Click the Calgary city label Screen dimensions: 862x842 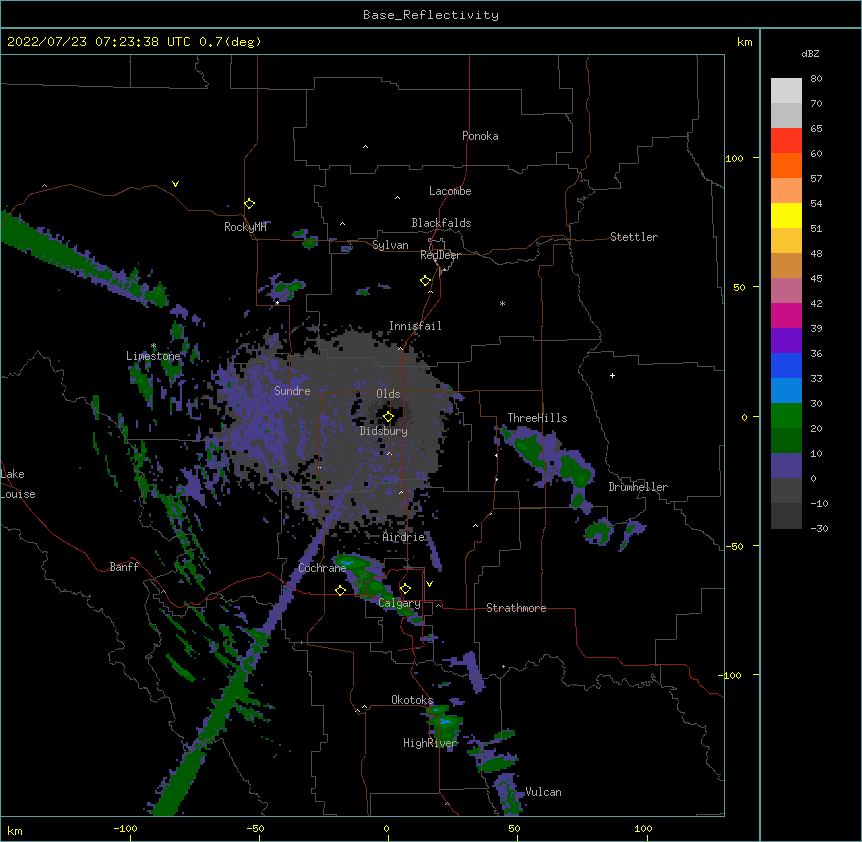pyautogui.click(x=399, y=603)
